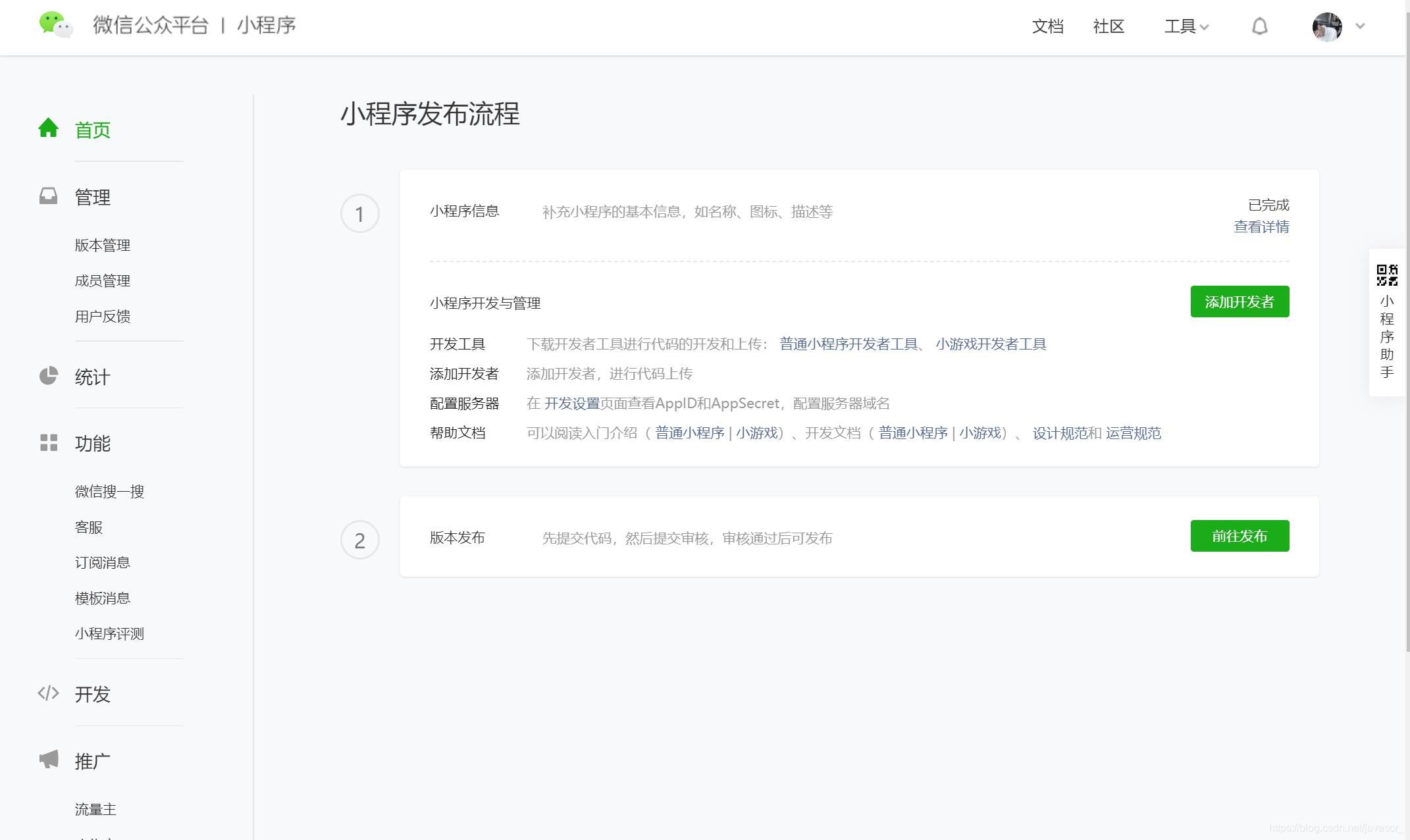Image resolution: width=1410 pixels, height=840 pixels.
Task: Click the megaphone icon next to 推广
Action: tap(48, 759)
